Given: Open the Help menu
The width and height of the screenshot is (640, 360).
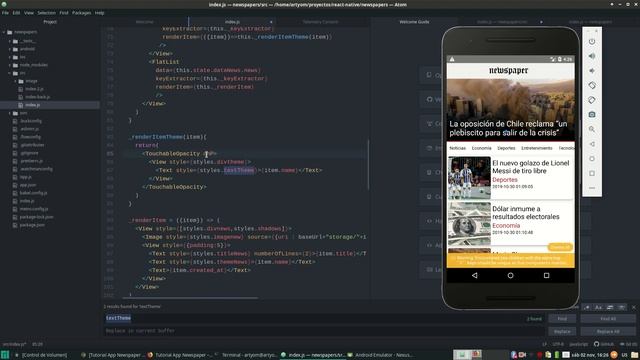Looking at the screenshot, I should point(100,13).
